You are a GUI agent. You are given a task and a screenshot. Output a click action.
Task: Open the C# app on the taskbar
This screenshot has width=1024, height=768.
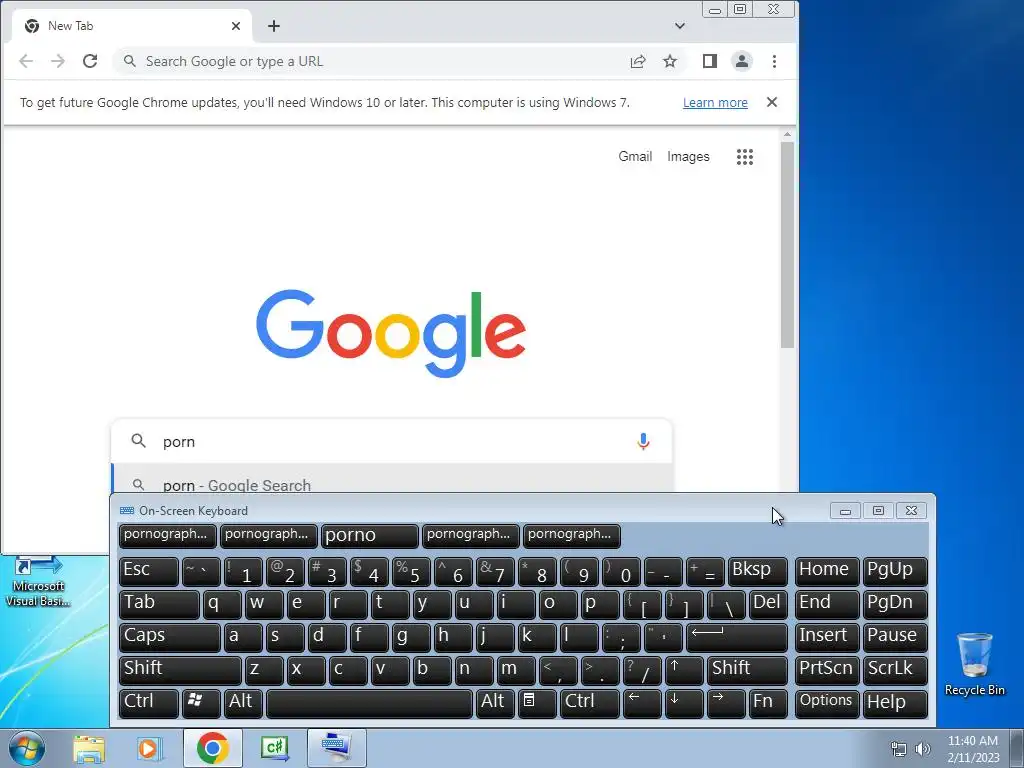275,749
